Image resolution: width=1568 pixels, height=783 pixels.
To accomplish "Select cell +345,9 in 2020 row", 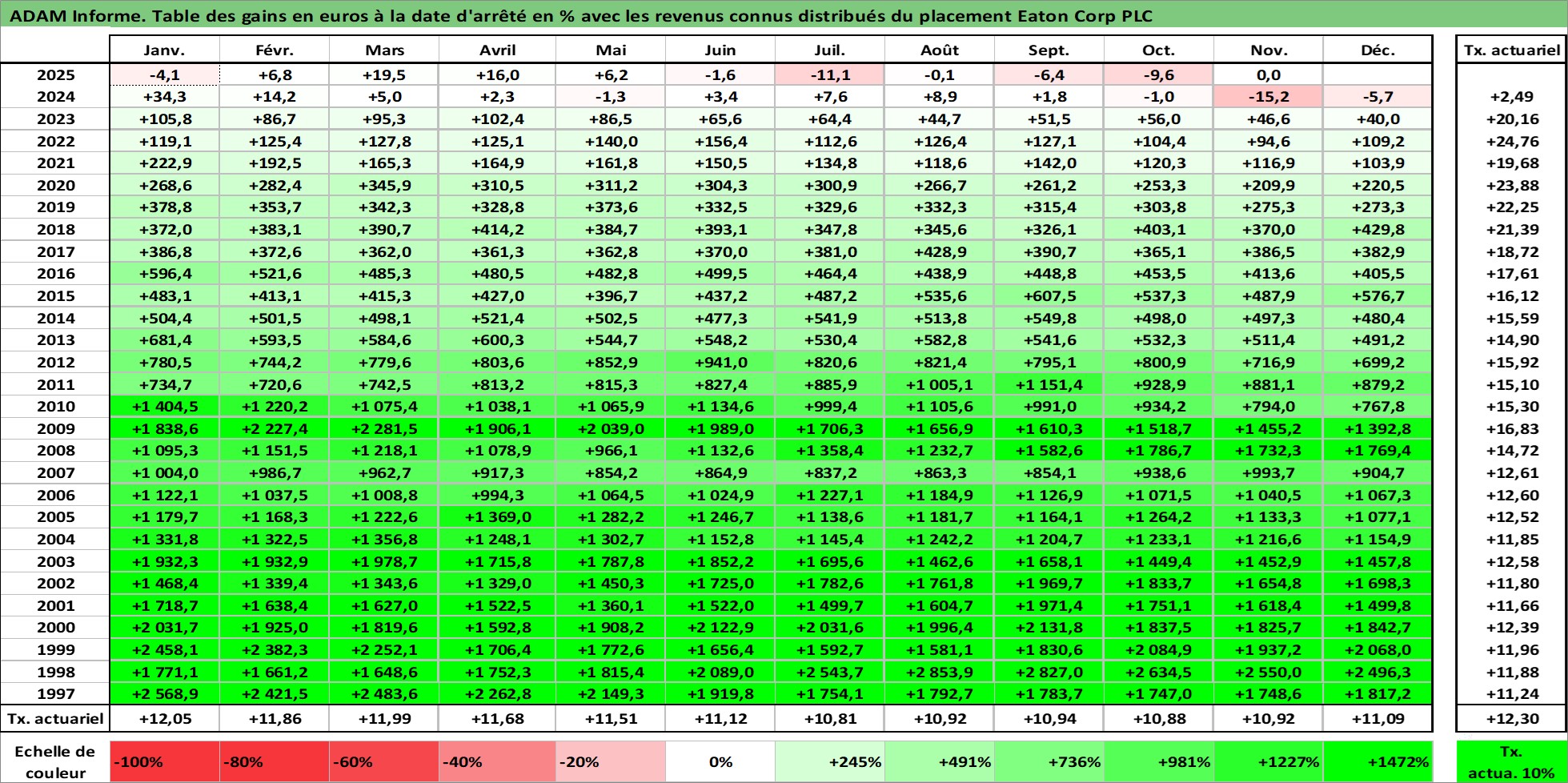I will click(384, 186).
